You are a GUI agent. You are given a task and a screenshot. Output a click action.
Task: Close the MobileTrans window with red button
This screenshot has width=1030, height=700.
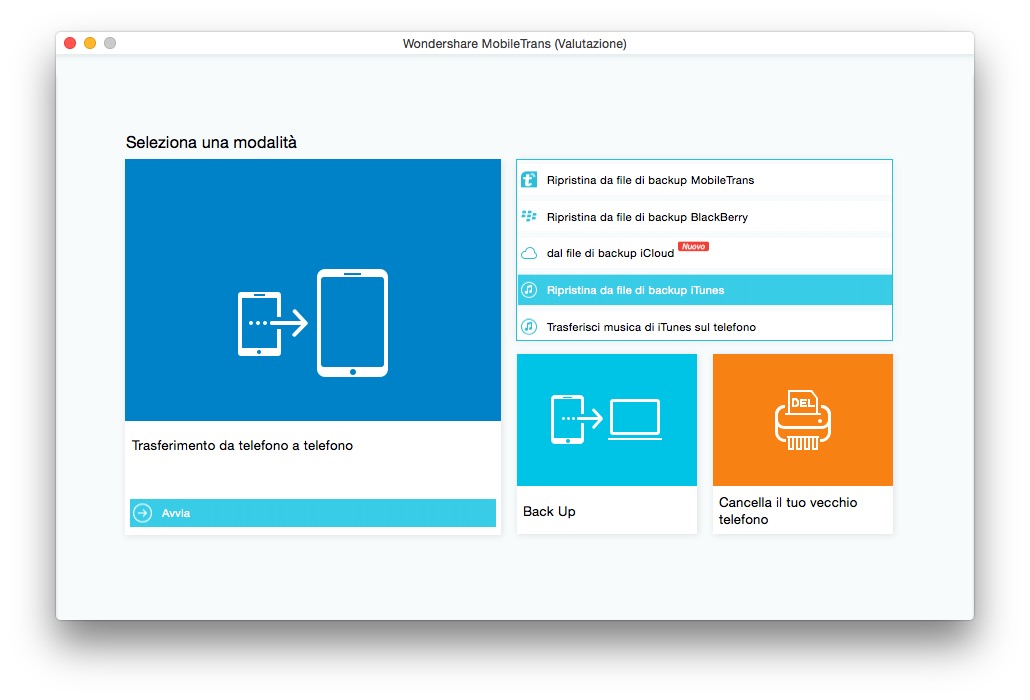coord(70,43)
